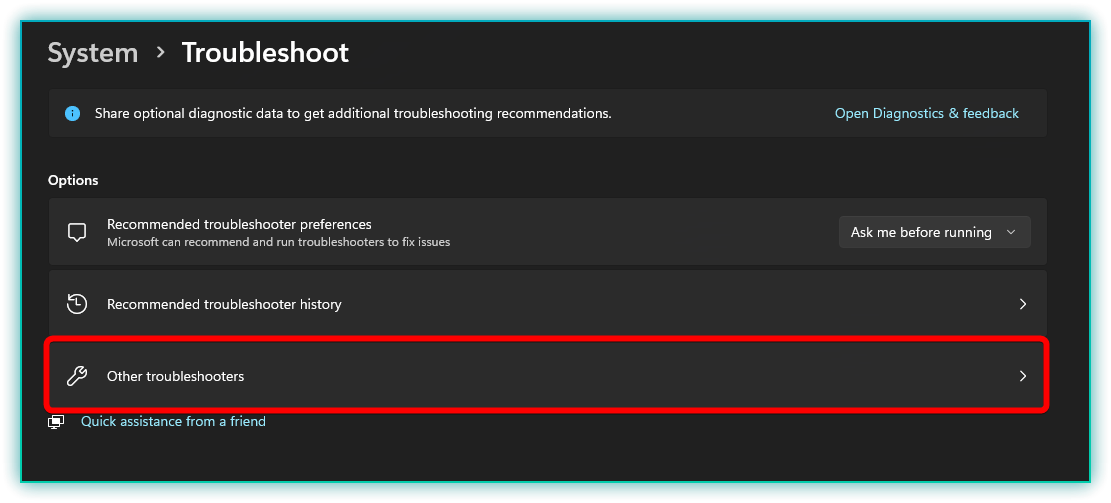Go back to System in the breadcrumb
The height and width of the screenshot is (503, 1111).
click(93, 53)
